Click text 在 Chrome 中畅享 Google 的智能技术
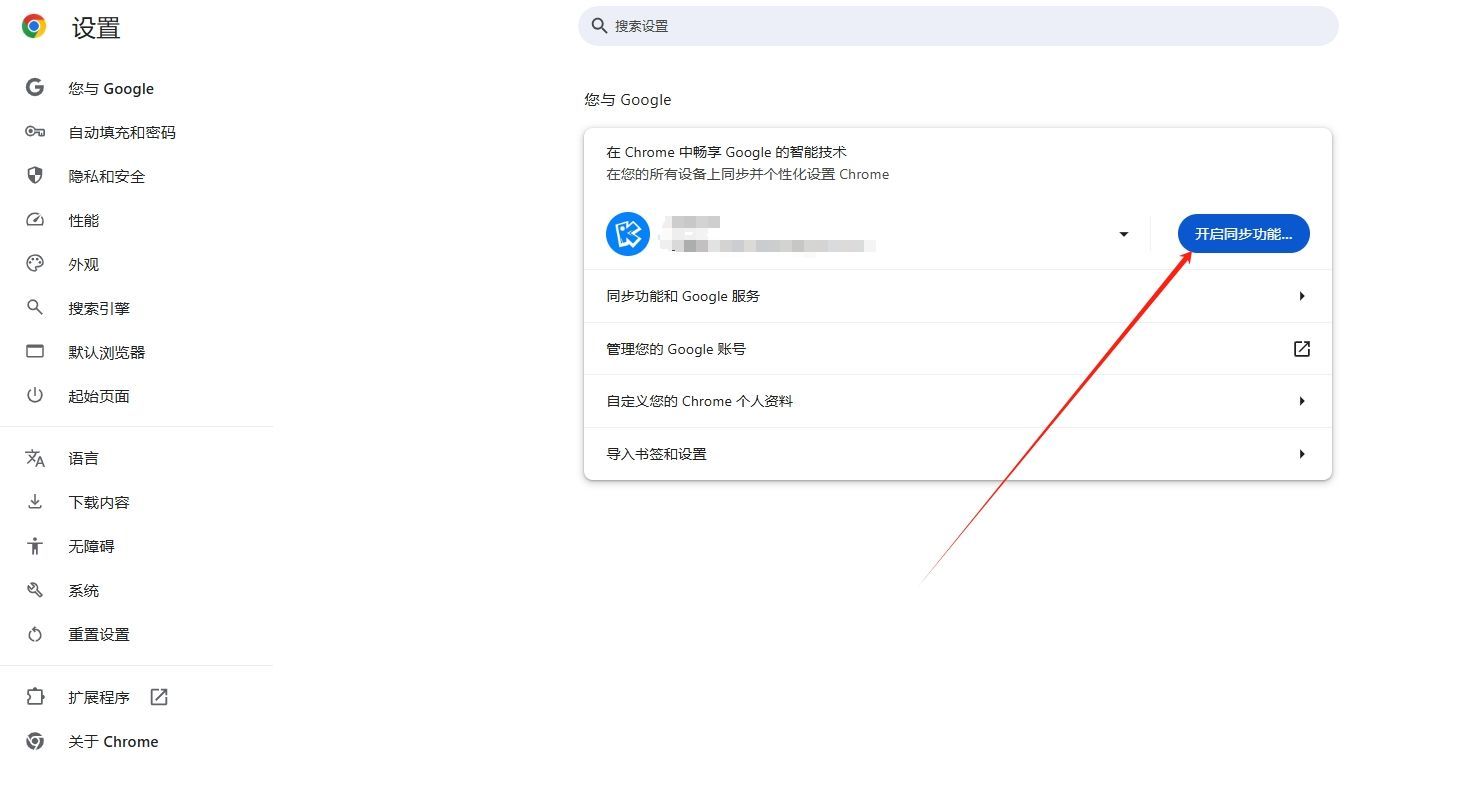Viewport: 1458px width, 797px height. pos(726,152)
